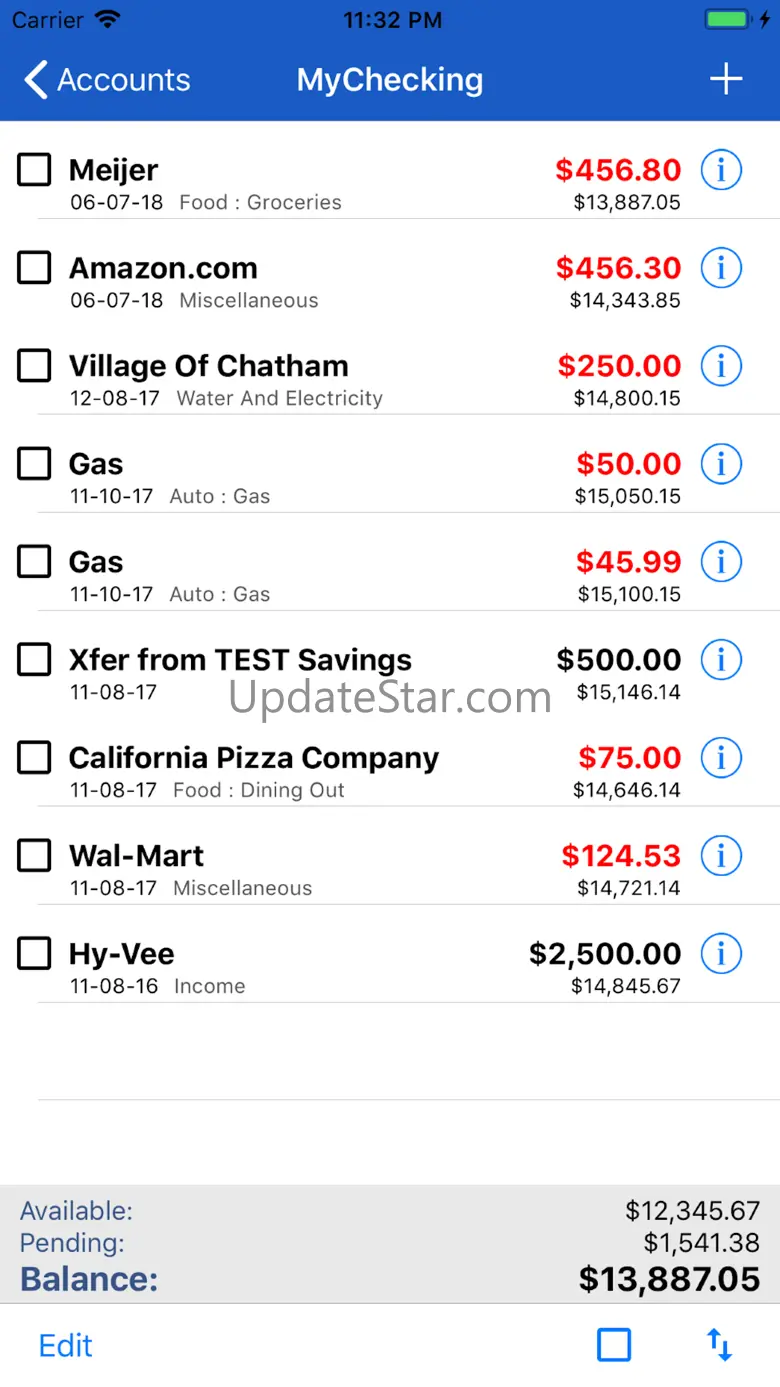780x1387 pixels.
Task: View info for California Pizza Company
Action: 721,758
